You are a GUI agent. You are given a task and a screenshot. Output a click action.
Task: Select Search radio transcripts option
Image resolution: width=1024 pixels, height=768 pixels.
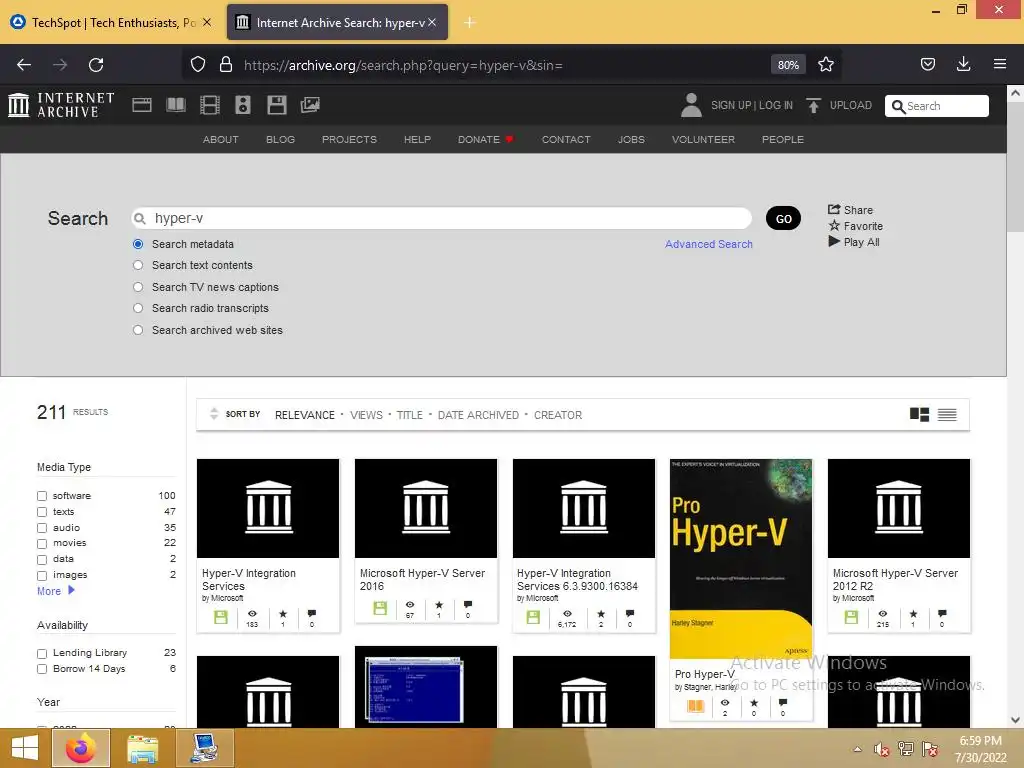pyautogui.click(x=138, y=308)
